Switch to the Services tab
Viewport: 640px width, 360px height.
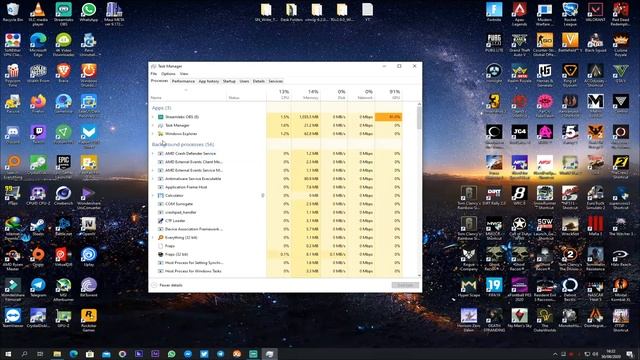point(276,81)
